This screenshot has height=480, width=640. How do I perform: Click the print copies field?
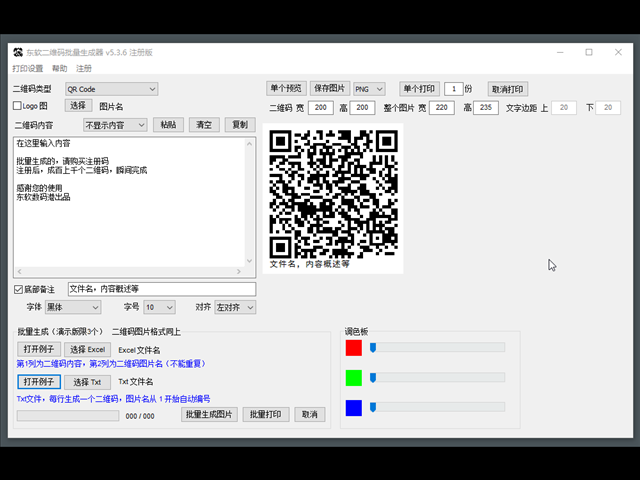[453, 89]
